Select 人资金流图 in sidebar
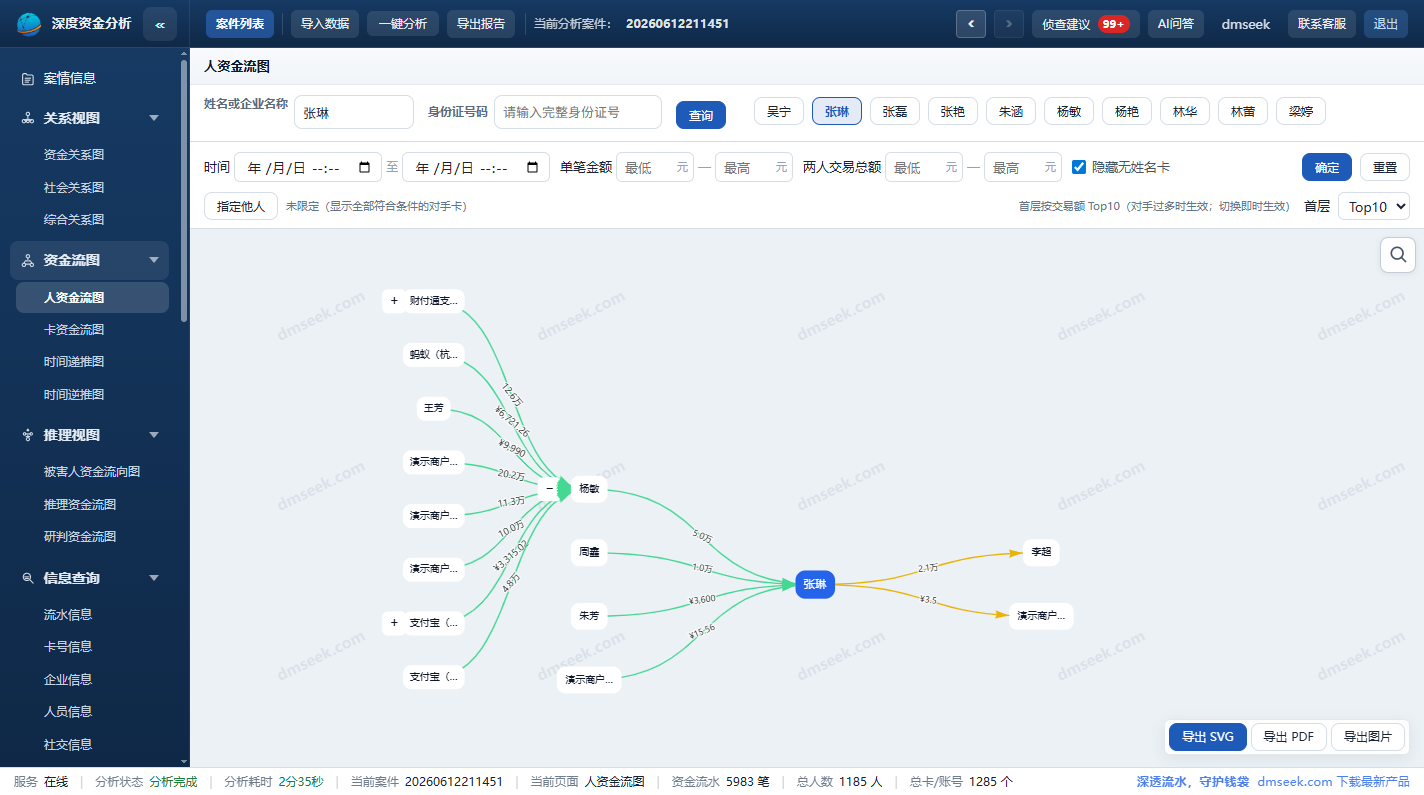 point(92,297)
